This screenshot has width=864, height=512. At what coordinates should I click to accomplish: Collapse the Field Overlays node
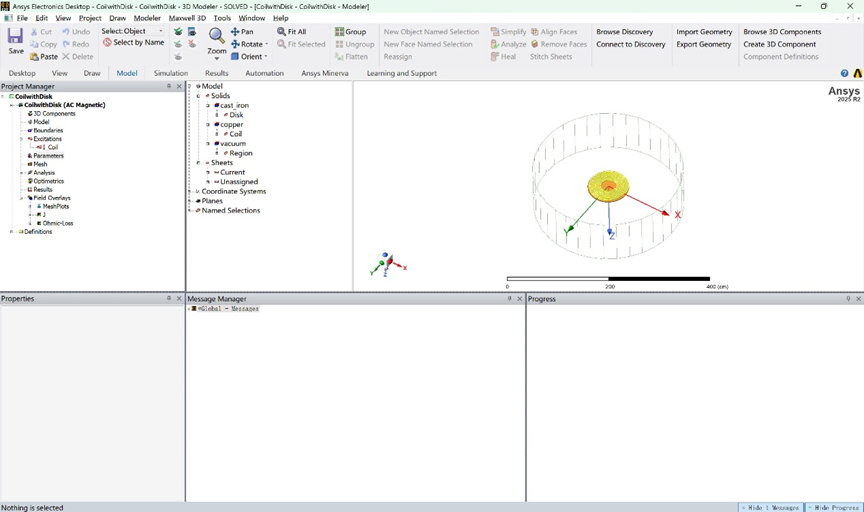point(21,198)
